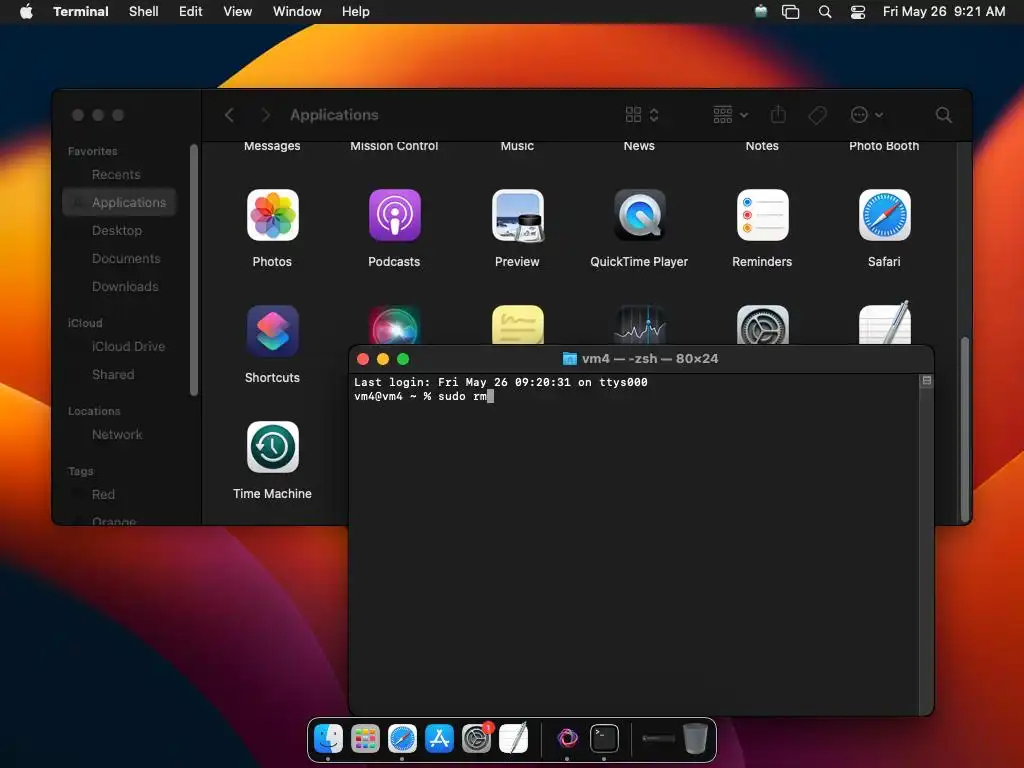Open Safari from the Dock
Screen dimensions: 1024x768
pos(402,739)
